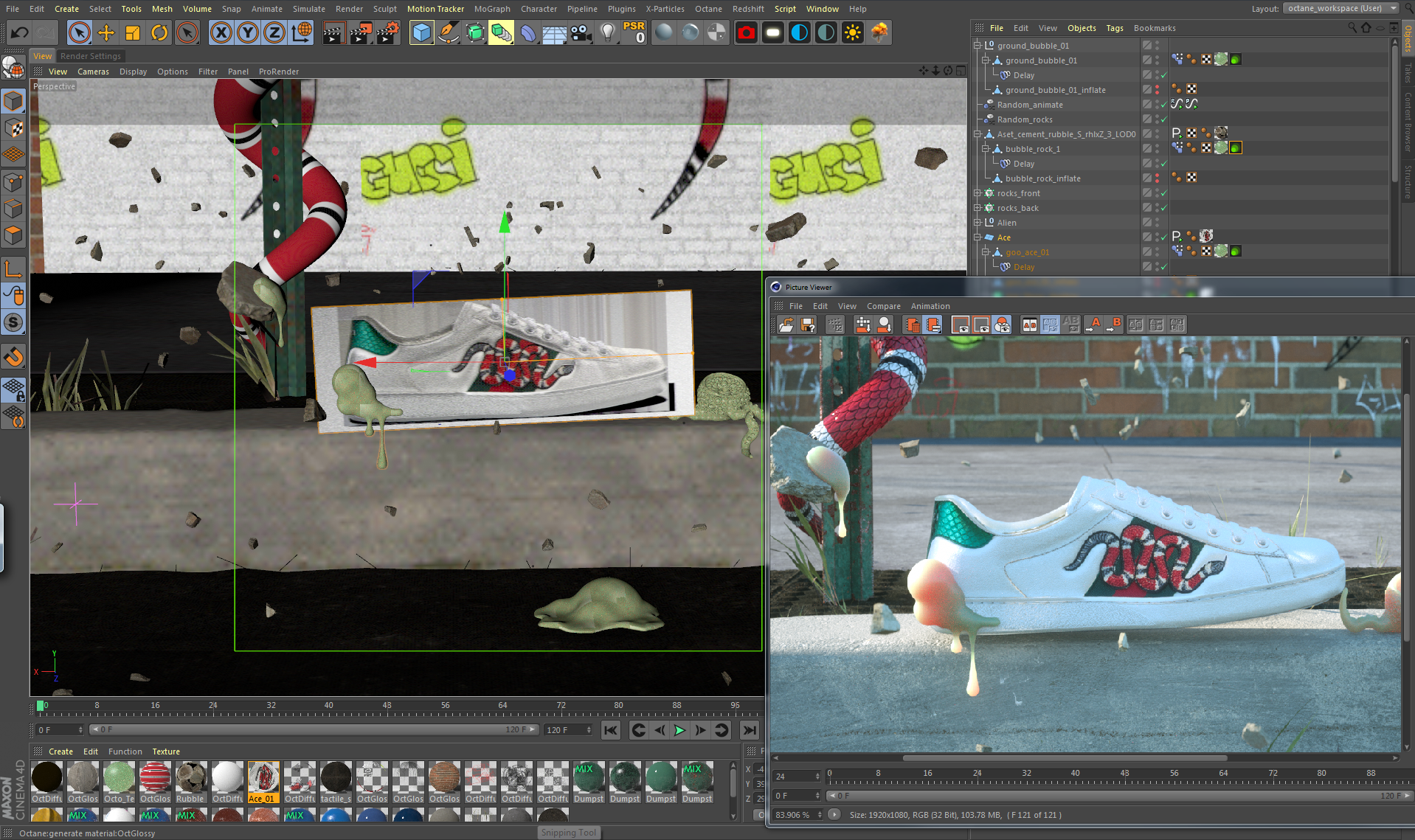The height and width of the screenshot is (840, 1415).
Task: Click the Go to Start timeline button
Action: (x=611, y=730)
